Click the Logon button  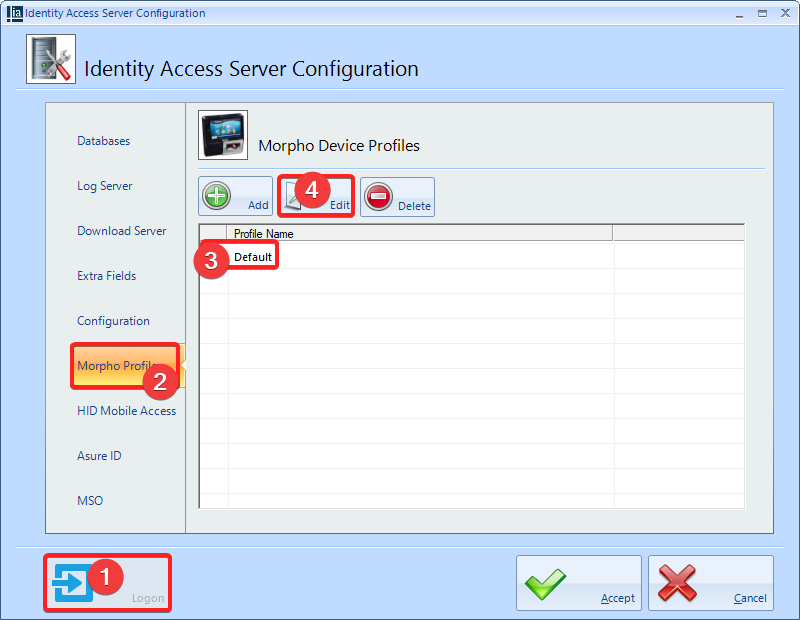point(108,583)
